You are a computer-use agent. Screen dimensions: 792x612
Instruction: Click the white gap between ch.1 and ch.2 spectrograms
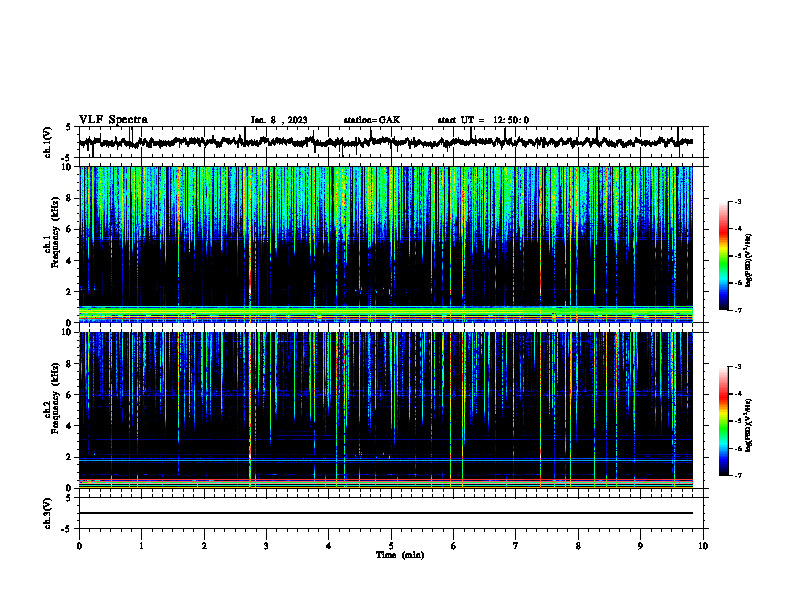(386, 327)
